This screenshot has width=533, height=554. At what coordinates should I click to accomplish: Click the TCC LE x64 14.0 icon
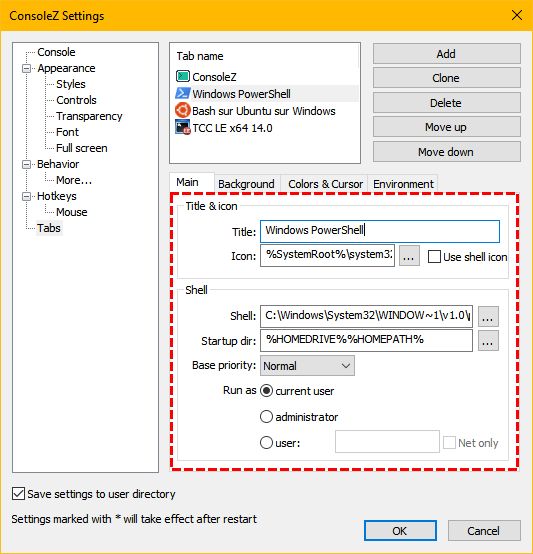pos(183,128)
